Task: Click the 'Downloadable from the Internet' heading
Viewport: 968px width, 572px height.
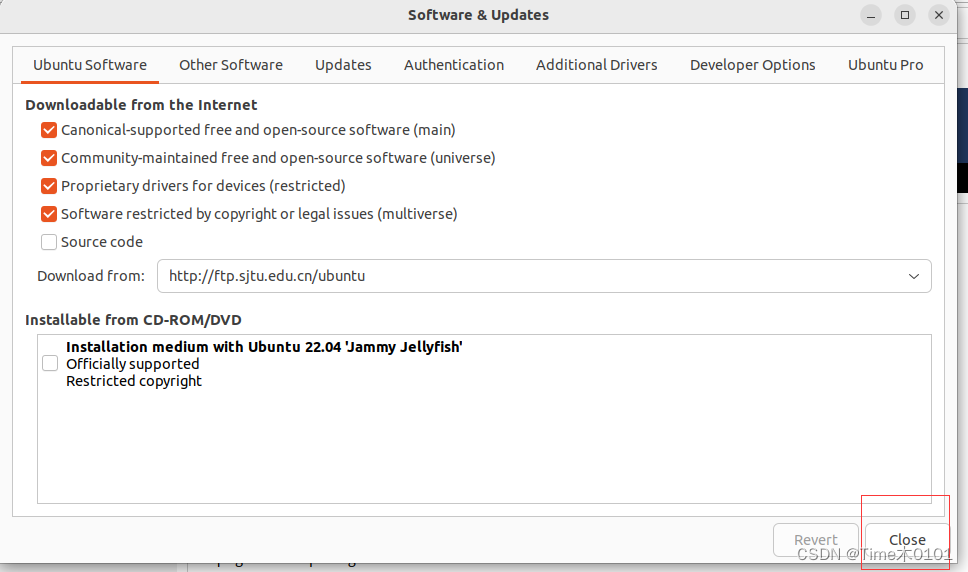Action: 141,105
